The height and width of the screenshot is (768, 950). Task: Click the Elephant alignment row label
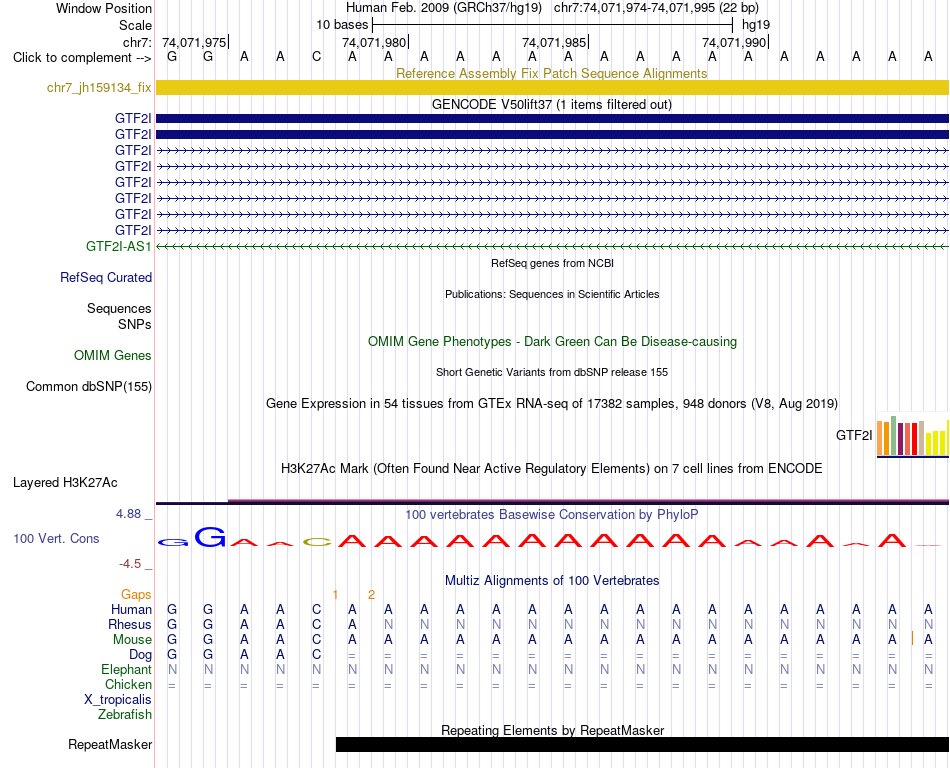point(126,669)
